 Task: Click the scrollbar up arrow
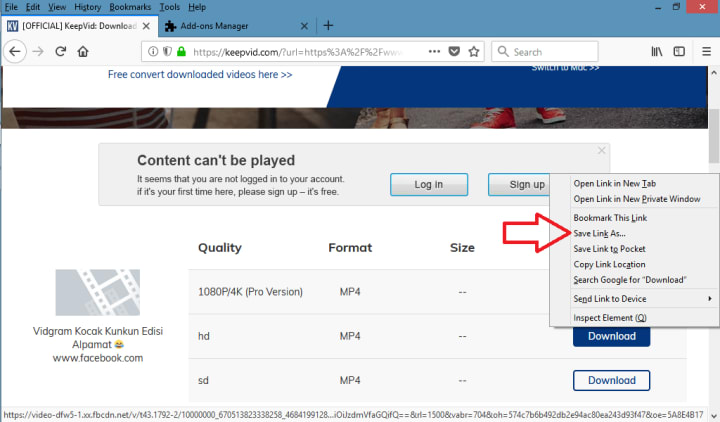coord(714,73)
